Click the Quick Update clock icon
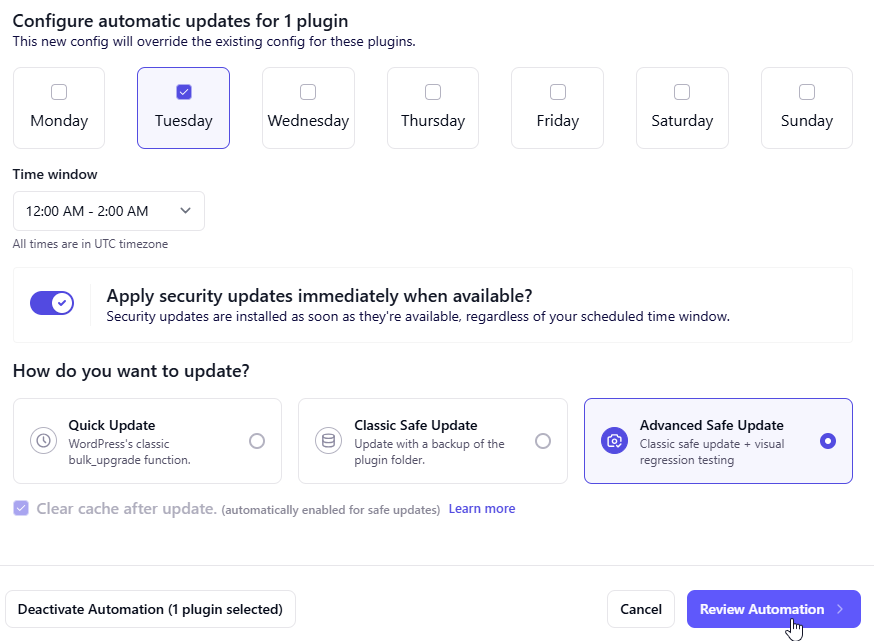Screen dimensions: 874x641 click(43, 440)
